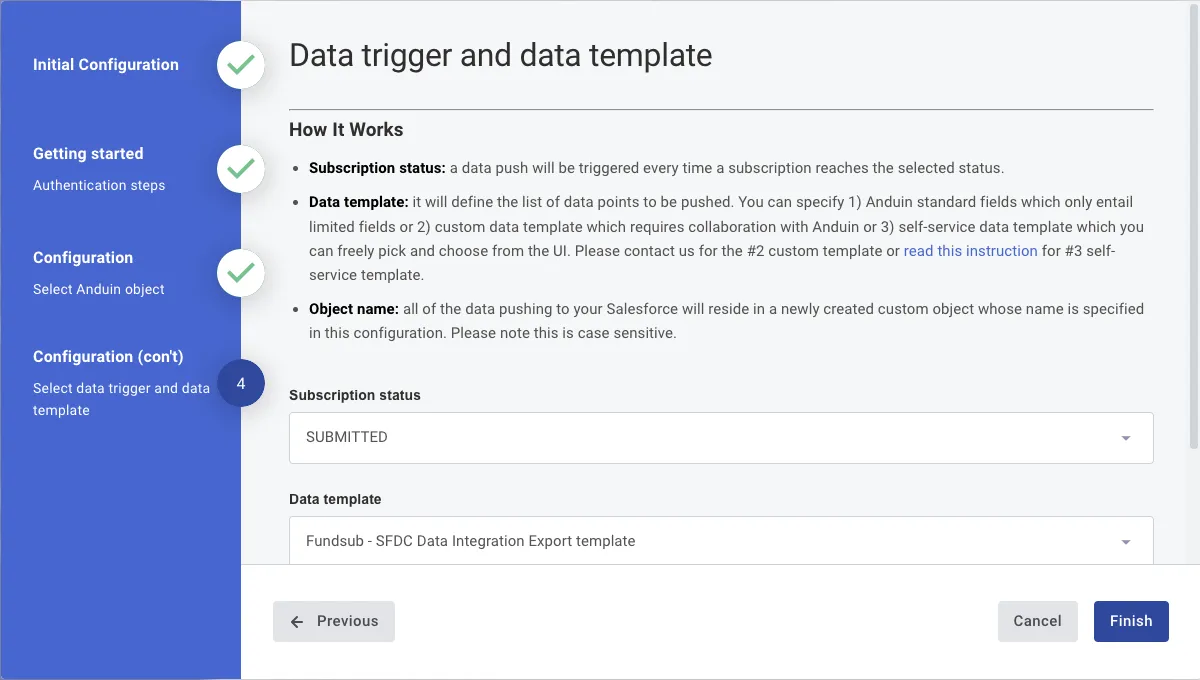
Task: Click the step 4 number badge
Action: coord(241,383)
